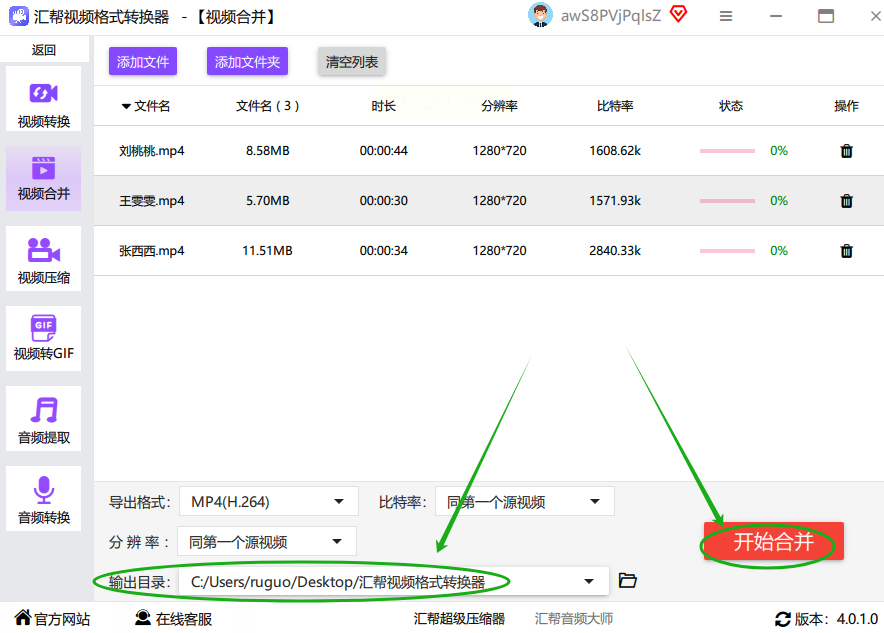Image resolution: width=884 pixels, height=633 pixels.
Task: Click the 添加文件夹 button
Action: tap(247, 61)
